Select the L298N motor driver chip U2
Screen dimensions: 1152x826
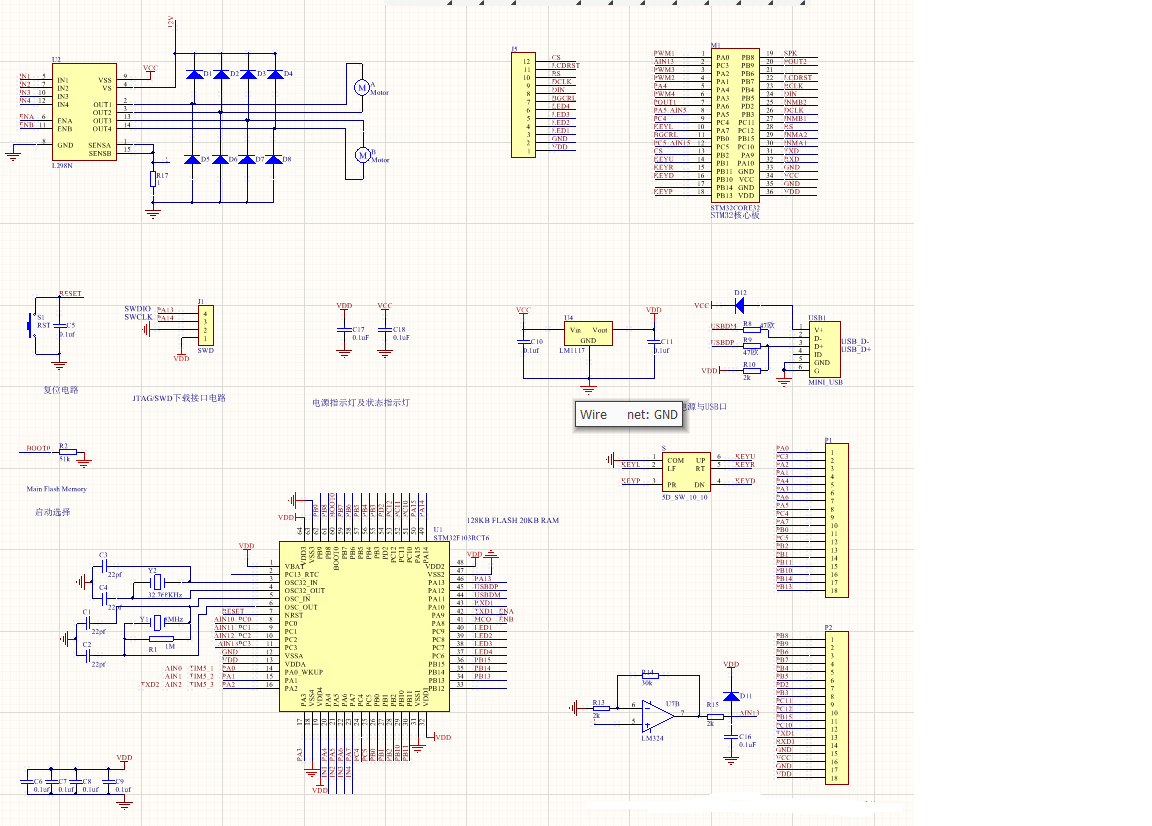point(84,112)
